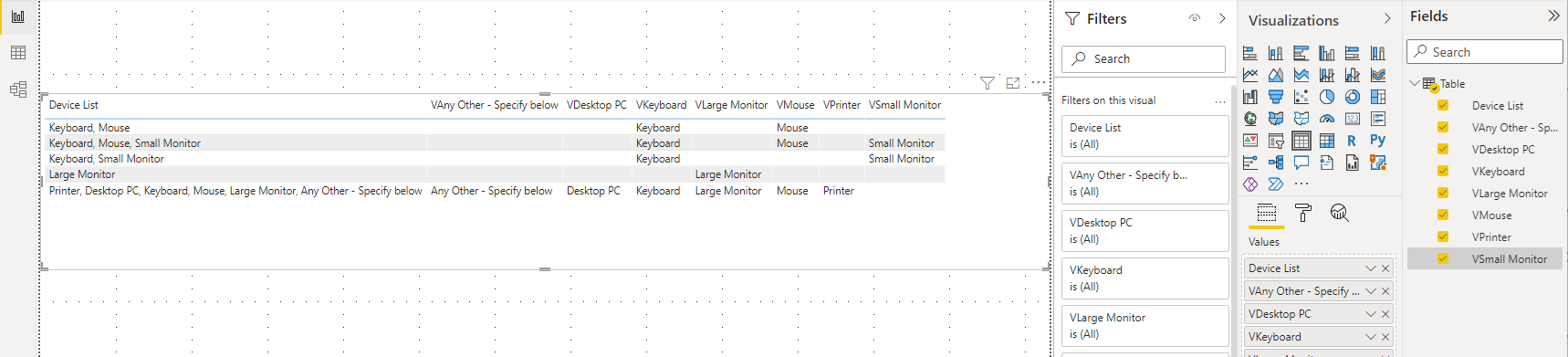Open VDesktop PC filter card
1568x357 pixels.
(1145, 231)
